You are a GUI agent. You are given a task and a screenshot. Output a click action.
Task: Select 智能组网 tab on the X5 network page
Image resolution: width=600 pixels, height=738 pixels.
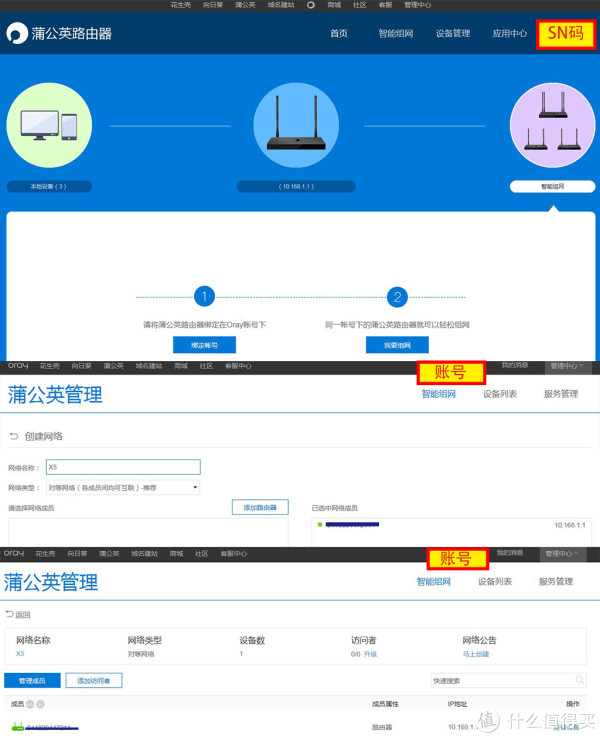tap(434, 582)
